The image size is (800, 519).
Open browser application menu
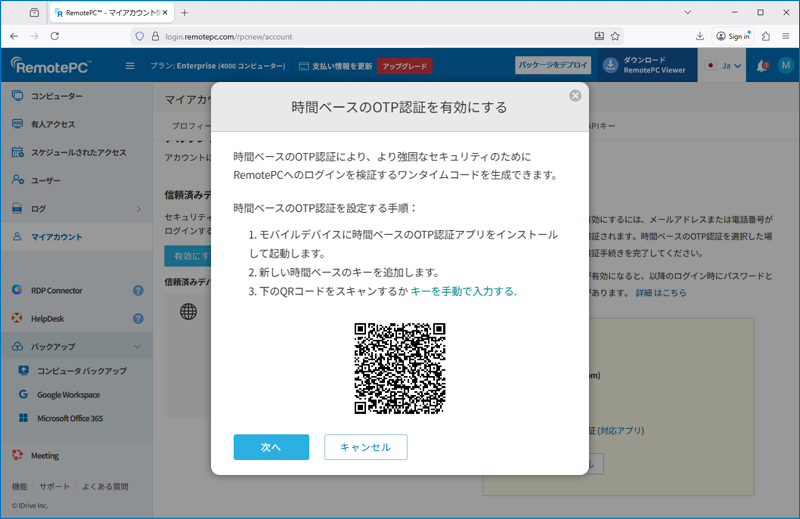tap(786, 36)
